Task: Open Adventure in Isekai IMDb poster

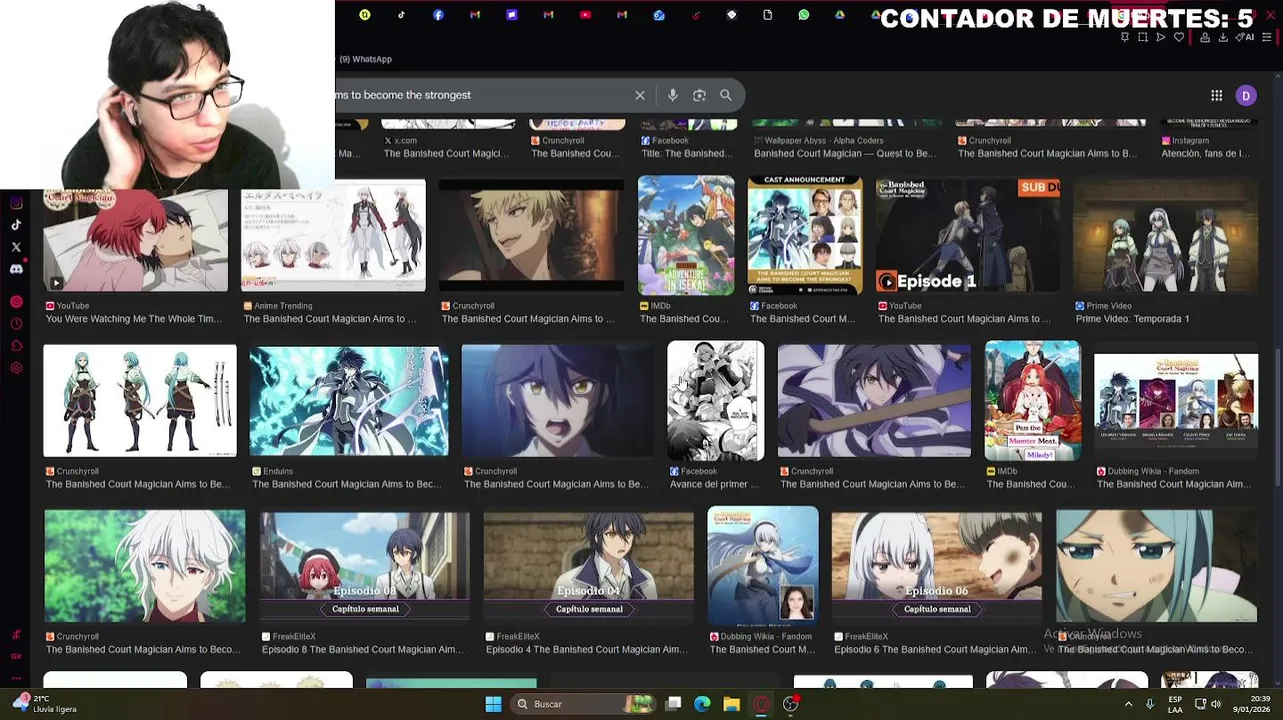Action: pyautogui.click(x=686, y=235)
